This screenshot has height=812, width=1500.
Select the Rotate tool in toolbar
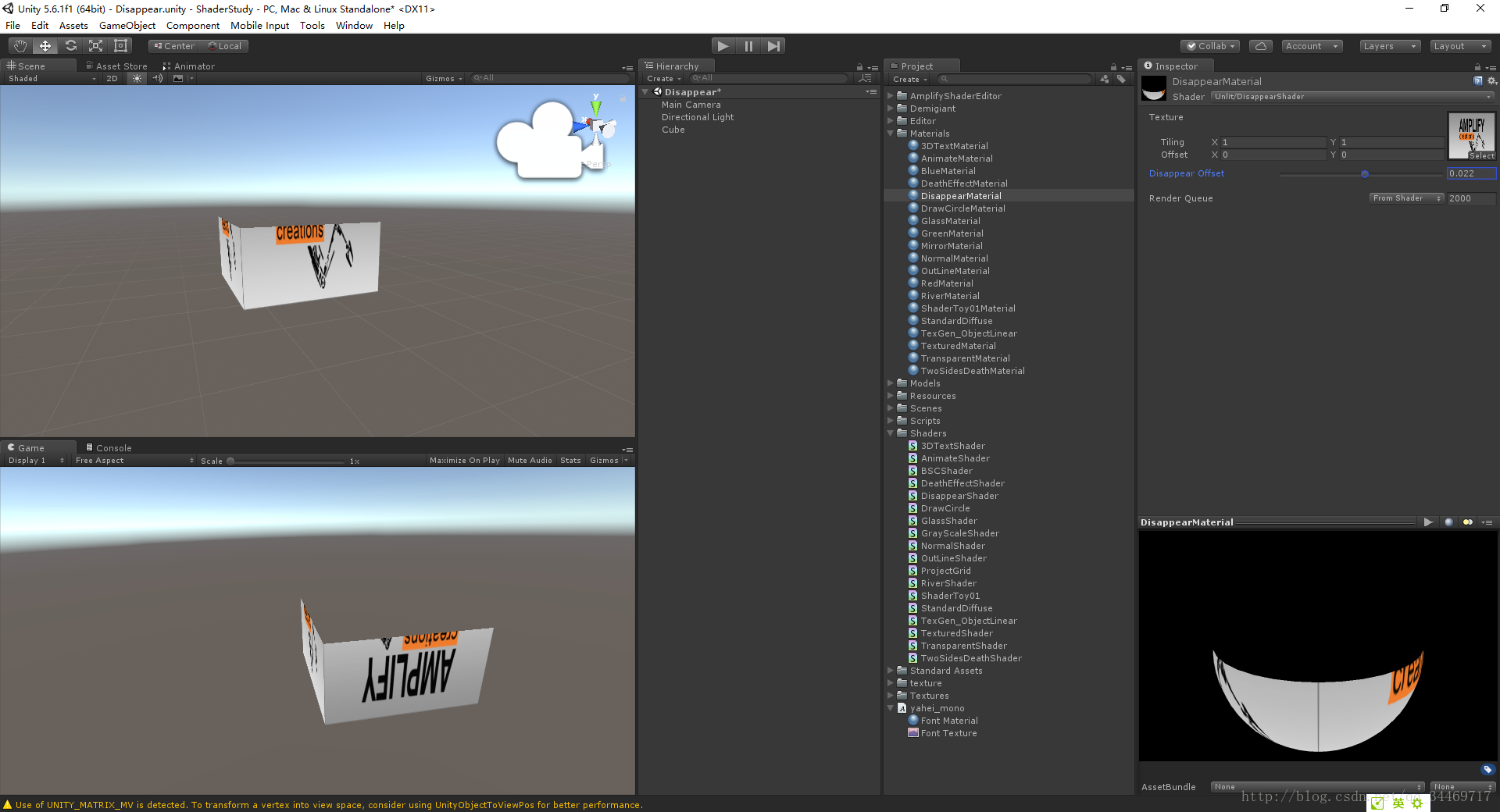pyautogui.click(x=70, y=46)
